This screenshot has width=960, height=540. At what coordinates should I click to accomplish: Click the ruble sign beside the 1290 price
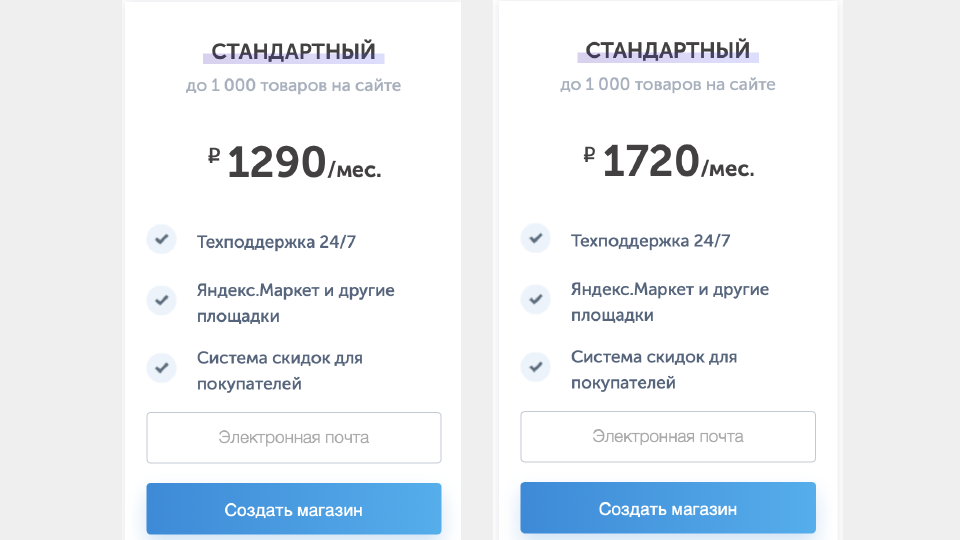(214, 156)
